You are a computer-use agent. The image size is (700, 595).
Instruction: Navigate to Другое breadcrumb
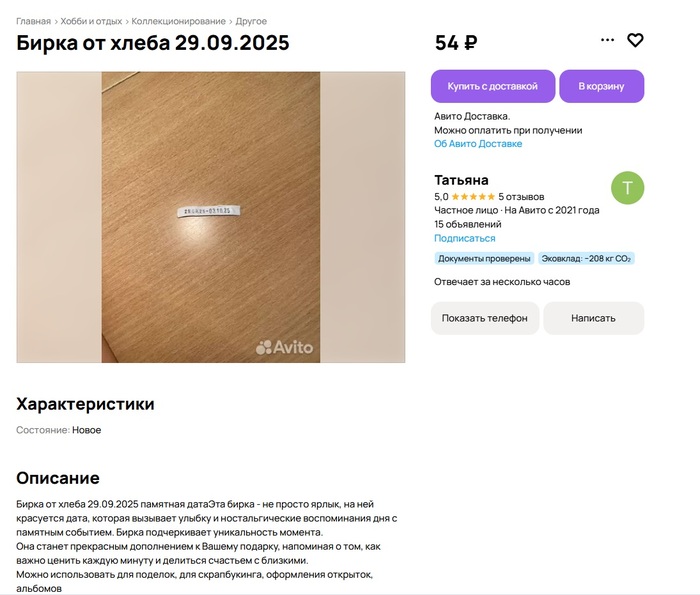point(251,21)
